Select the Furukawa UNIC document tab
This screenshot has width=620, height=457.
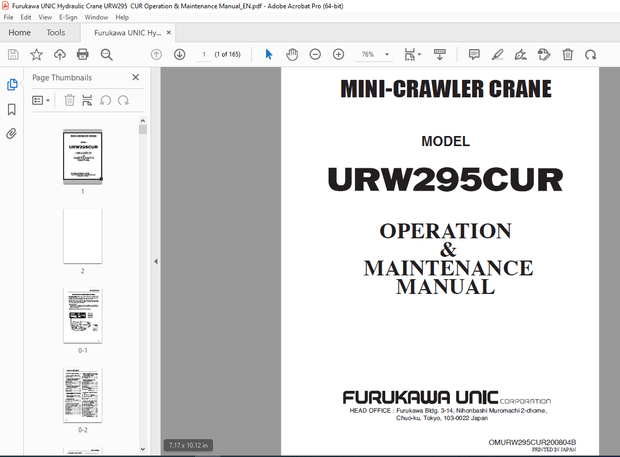pyautogui.click(x=127, y=33)
